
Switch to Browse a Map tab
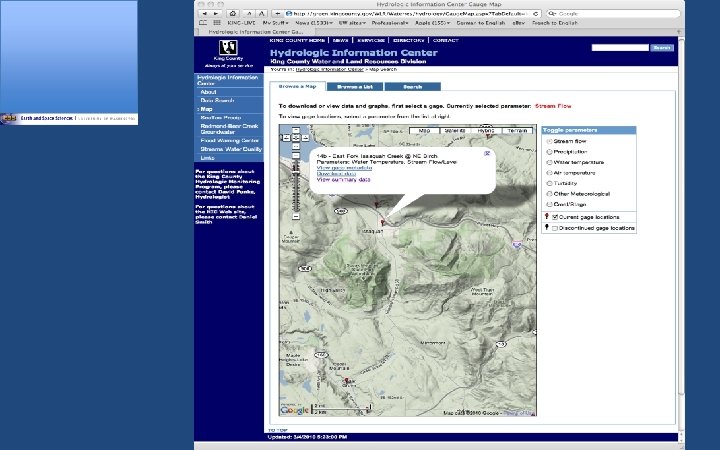pos(298,86)
